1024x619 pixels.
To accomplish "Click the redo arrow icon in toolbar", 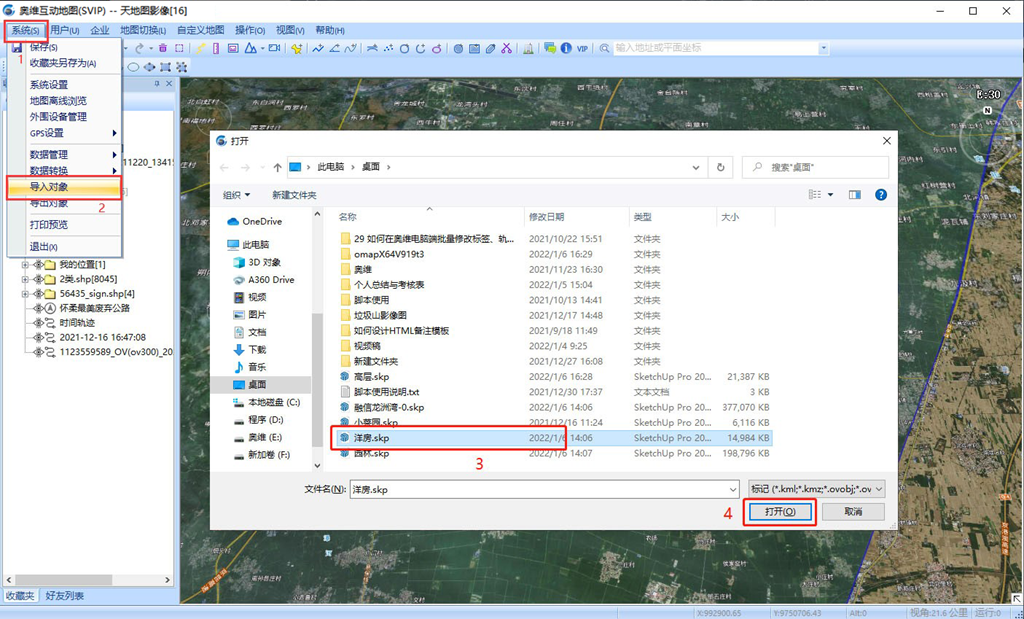I will [x=140, y=48].
